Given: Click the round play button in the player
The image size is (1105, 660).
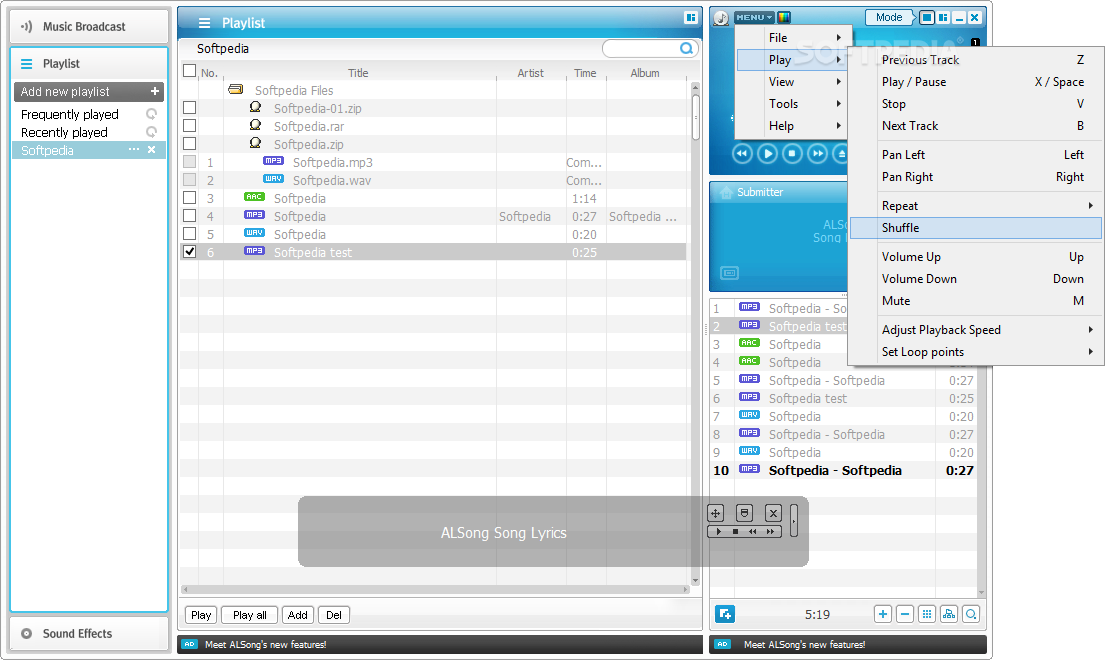Looking at the screenshot, I should pyautogui.click(x=767, y=153).
